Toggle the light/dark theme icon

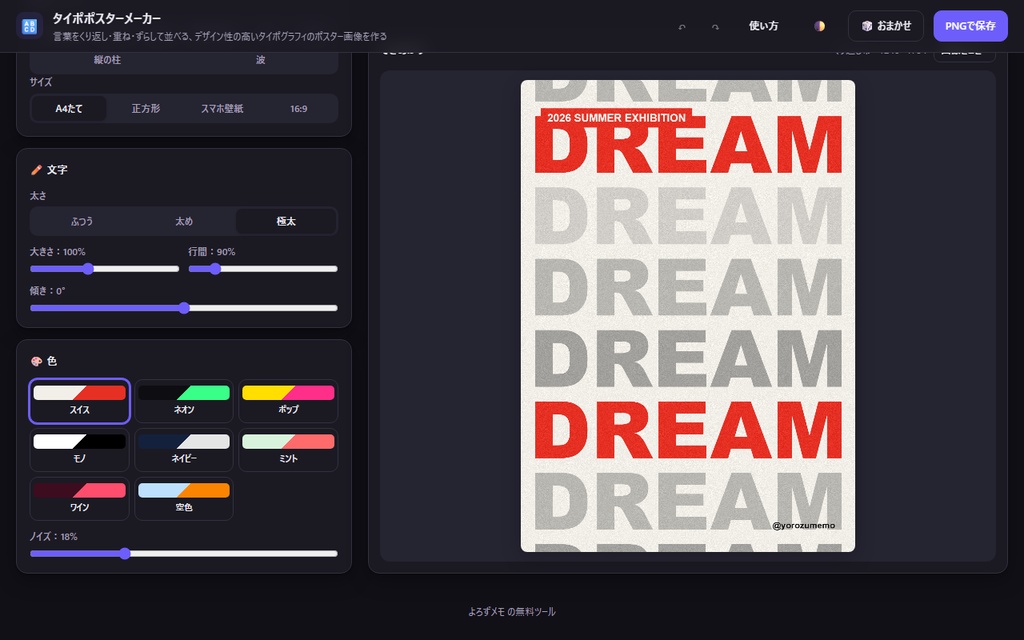tap(819, 26)
